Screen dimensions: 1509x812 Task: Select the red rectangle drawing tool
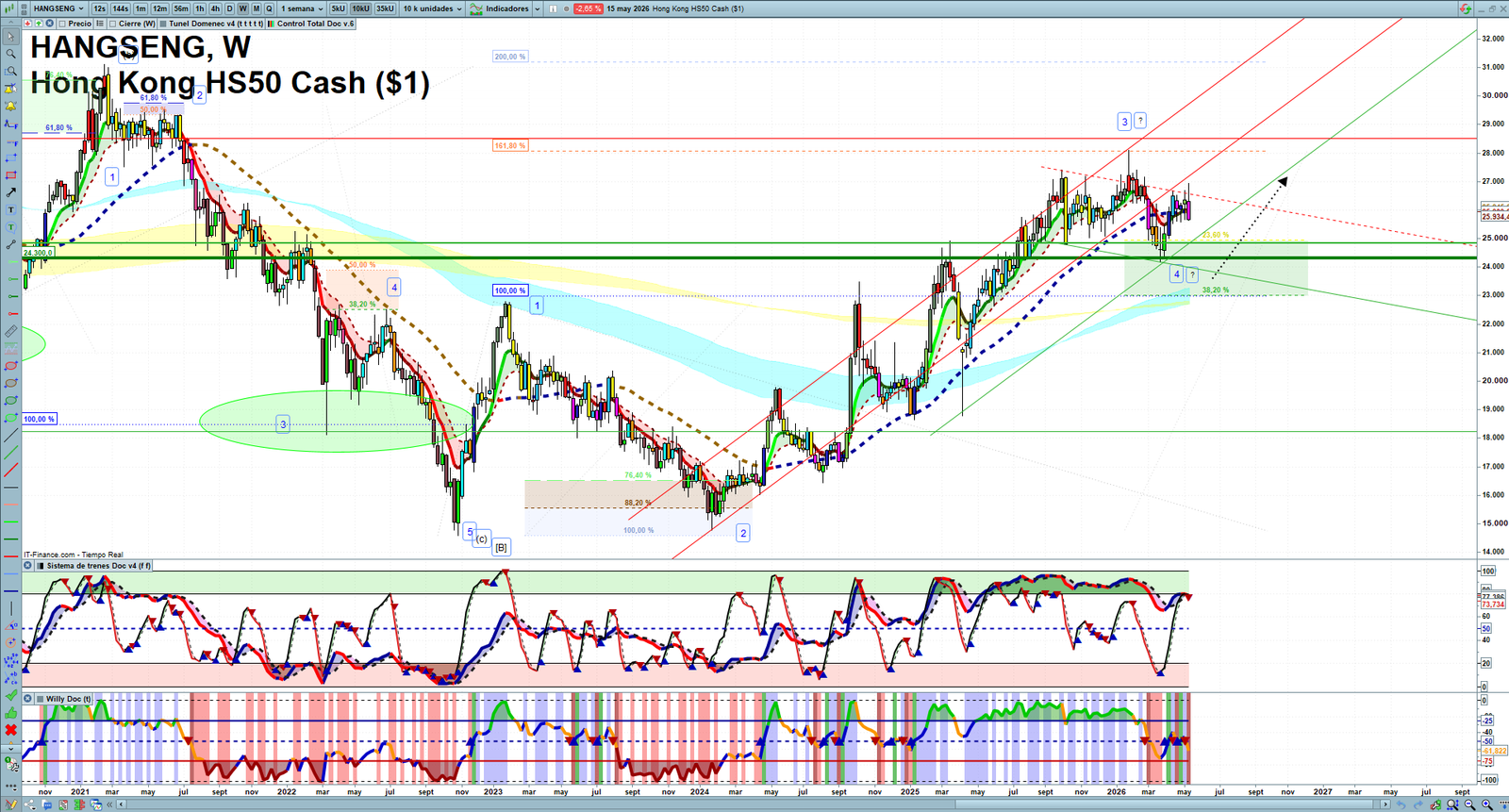[10, 175]
